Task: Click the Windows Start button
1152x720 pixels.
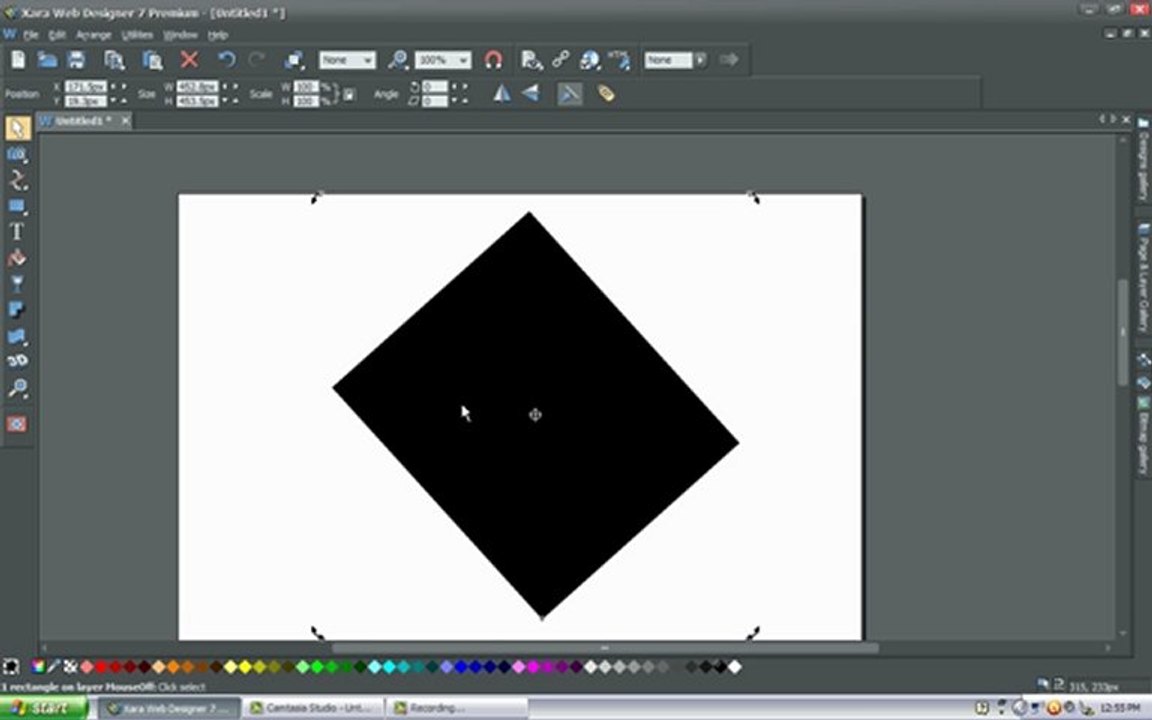Action: coord(43,708)
